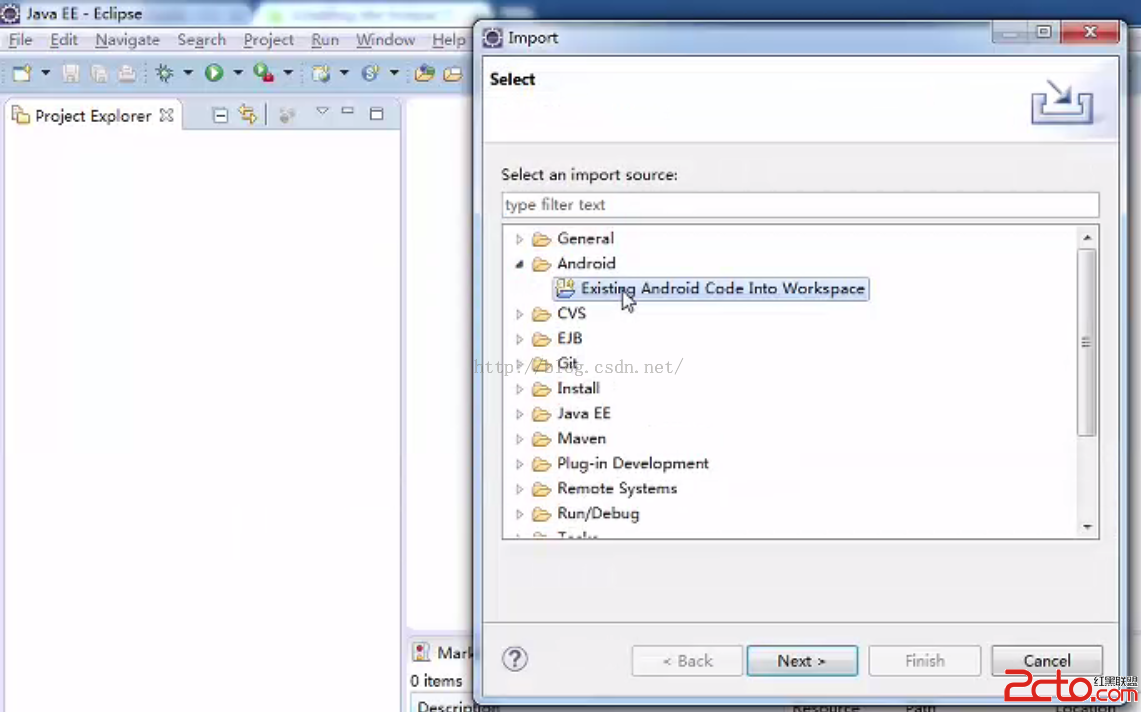Click the New wizard toolbar icon

click(22, 73)
